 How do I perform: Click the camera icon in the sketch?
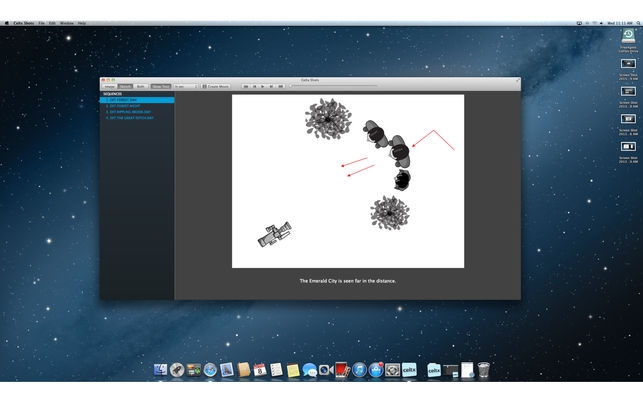pyautogui.click(x=275, y=234)
